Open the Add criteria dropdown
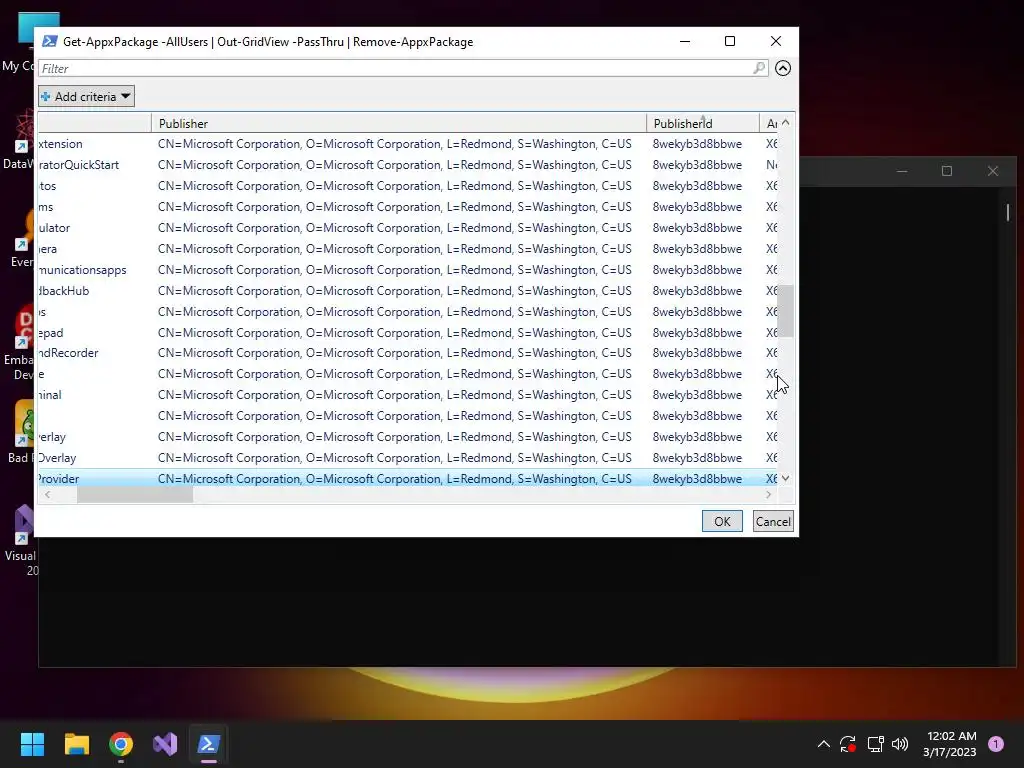Viewport: 1024px width, 768px height. [x=86, y=97]
